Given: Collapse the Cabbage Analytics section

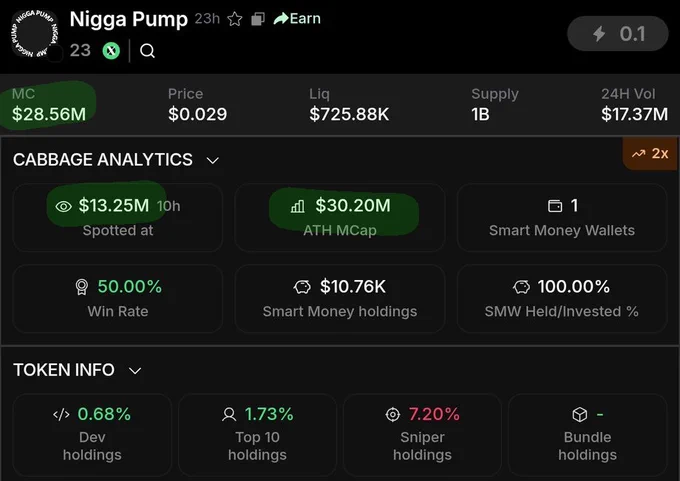Looking at the screenshot, I should coord(212,160).
